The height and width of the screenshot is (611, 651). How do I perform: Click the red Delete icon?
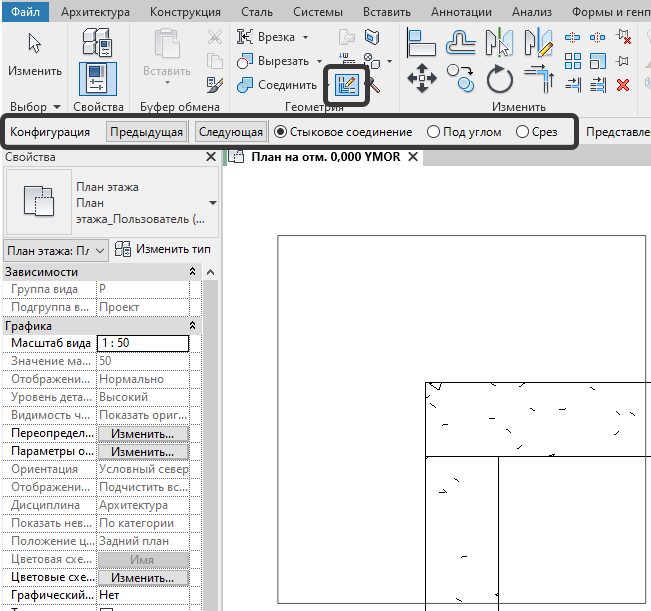[624, 85]
